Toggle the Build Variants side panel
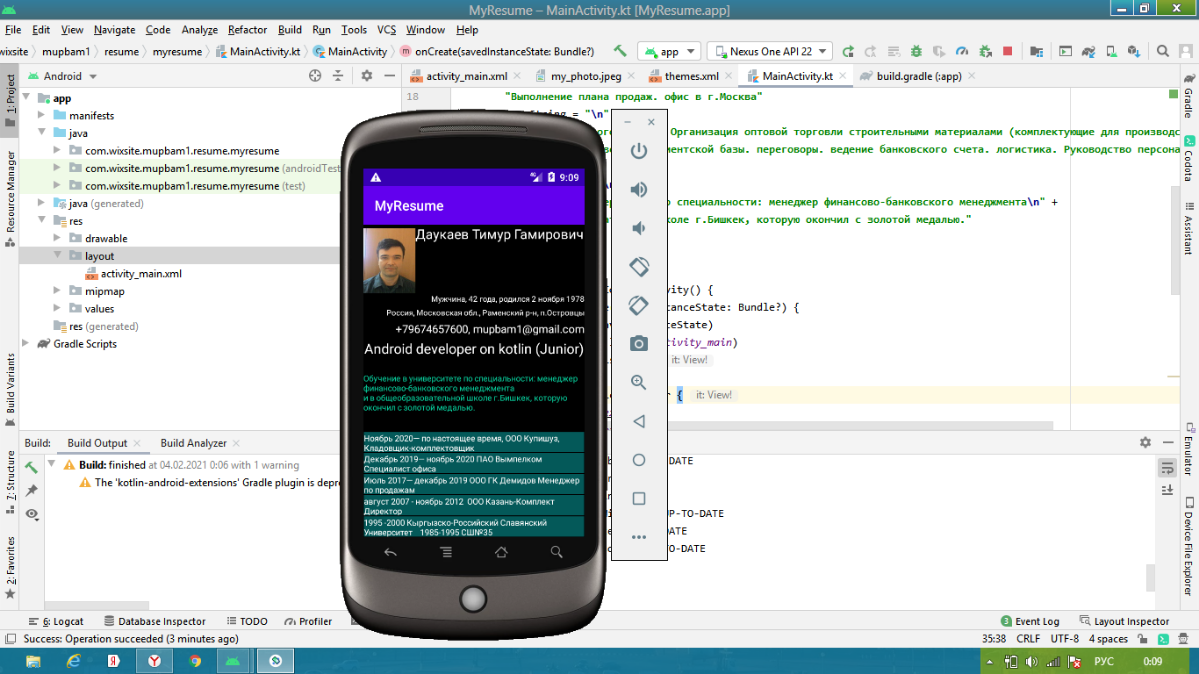This screenshot has height=674, width=1199. coord(11,384)
